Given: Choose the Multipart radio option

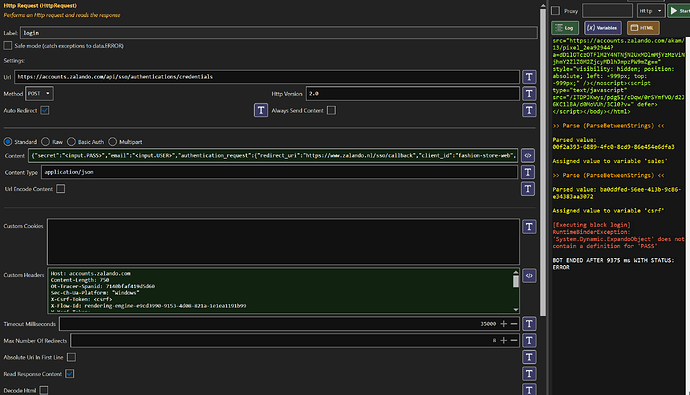Looking at the screenshot, I should click(113, 142).
